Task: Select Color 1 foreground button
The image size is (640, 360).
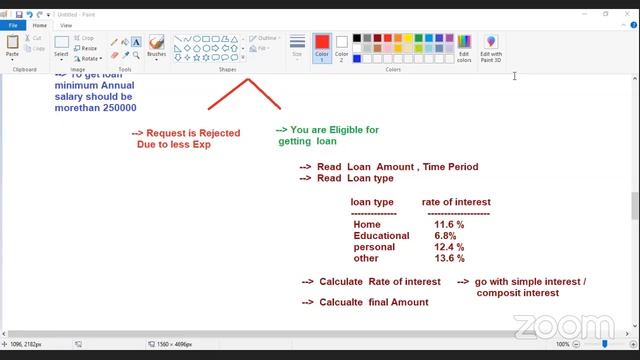Action: pos(322,48)
